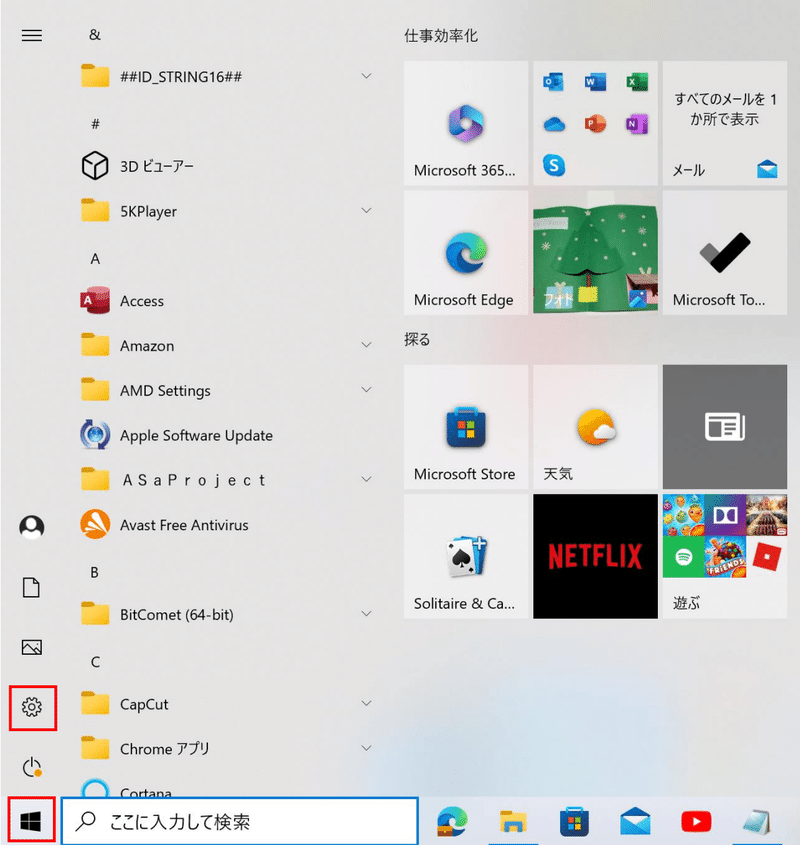Open the Documents sidebar icon
This screenshot has width=800, height=845.
pyautogui.click(x=31, y=587)
